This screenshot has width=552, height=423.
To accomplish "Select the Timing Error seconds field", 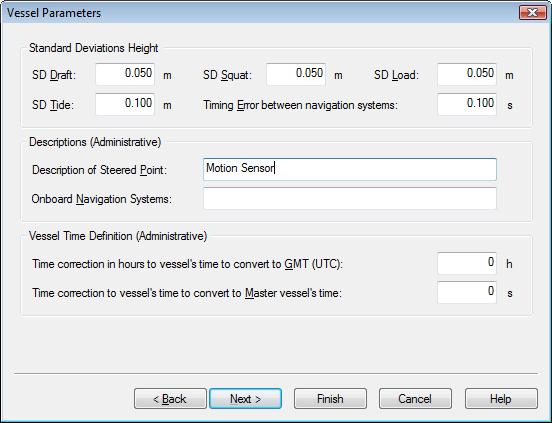I will tap(467, 104).
